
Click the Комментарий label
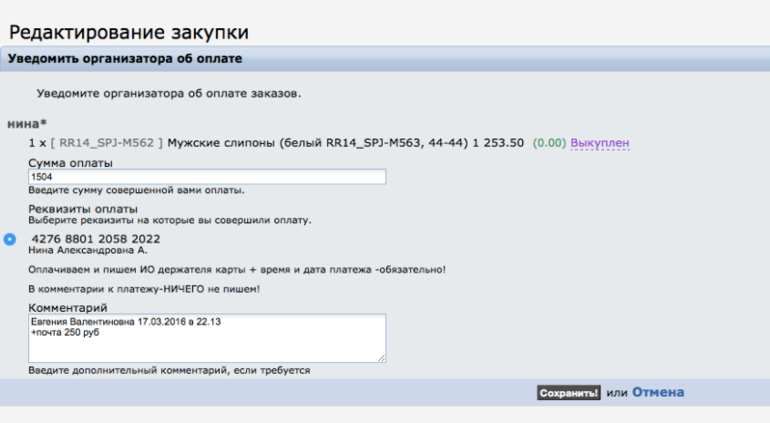pyautogui.click(x=67, y=307)
